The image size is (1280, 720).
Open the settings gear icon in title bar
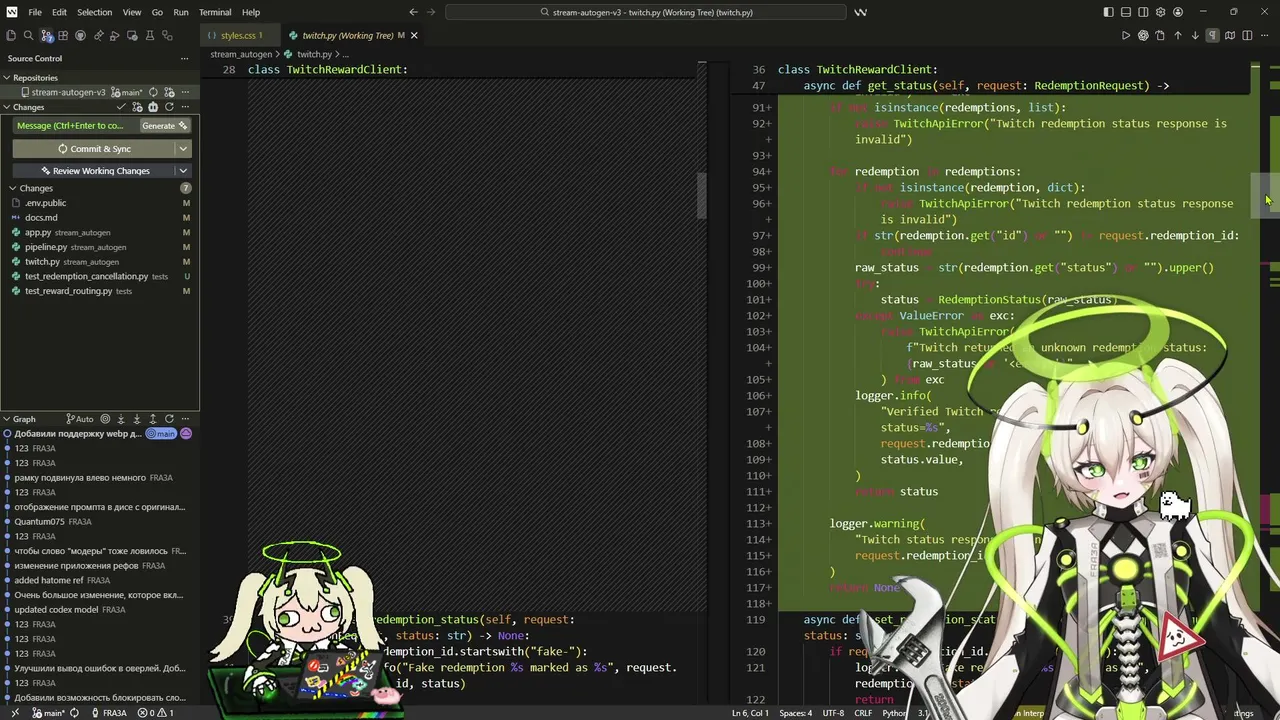1160,12
